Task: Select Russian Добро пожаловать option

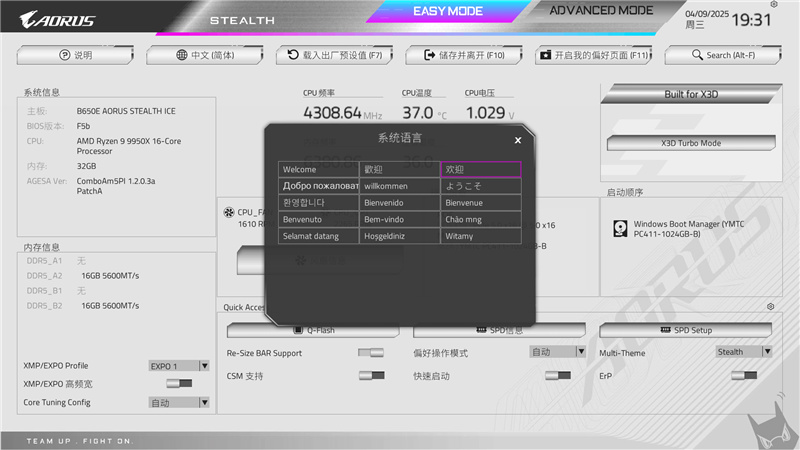Action: click(319, 186)
